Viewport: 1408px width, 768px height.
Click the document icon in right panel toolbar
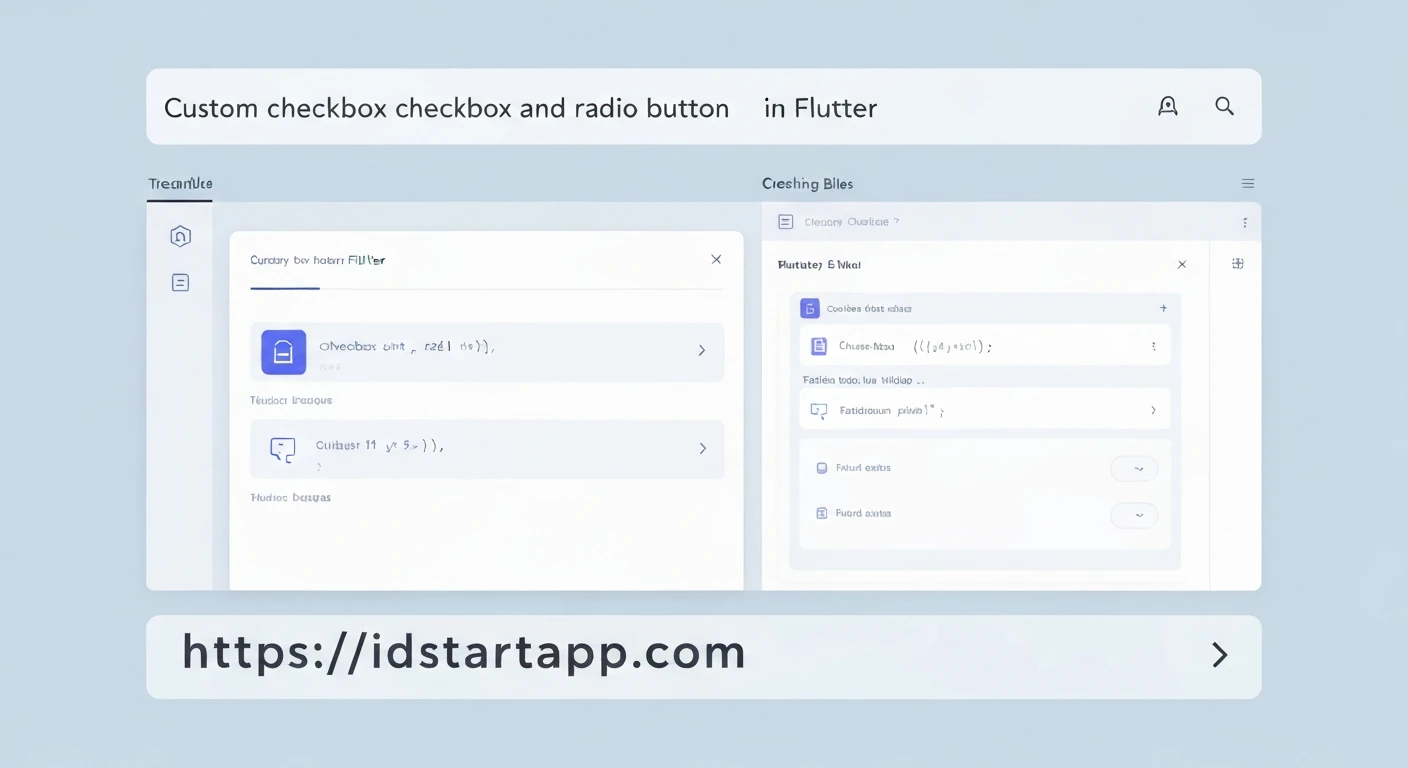786,222
